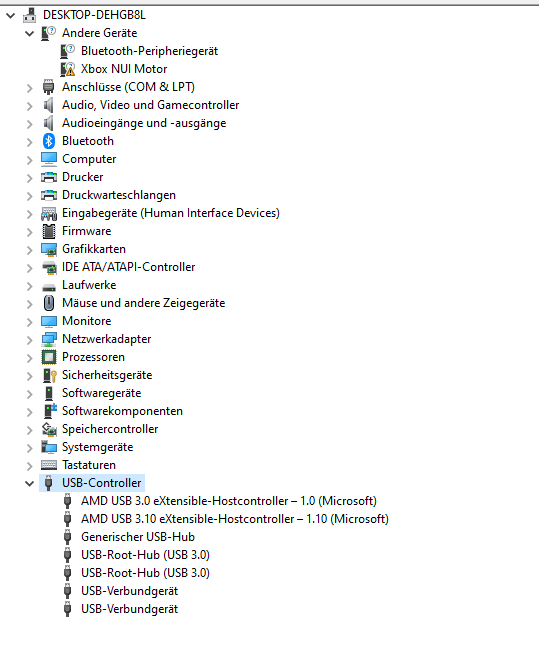The image size is (539, 661).
Task: Select the Softwaregeräte category label
Action: coord(102,393)
